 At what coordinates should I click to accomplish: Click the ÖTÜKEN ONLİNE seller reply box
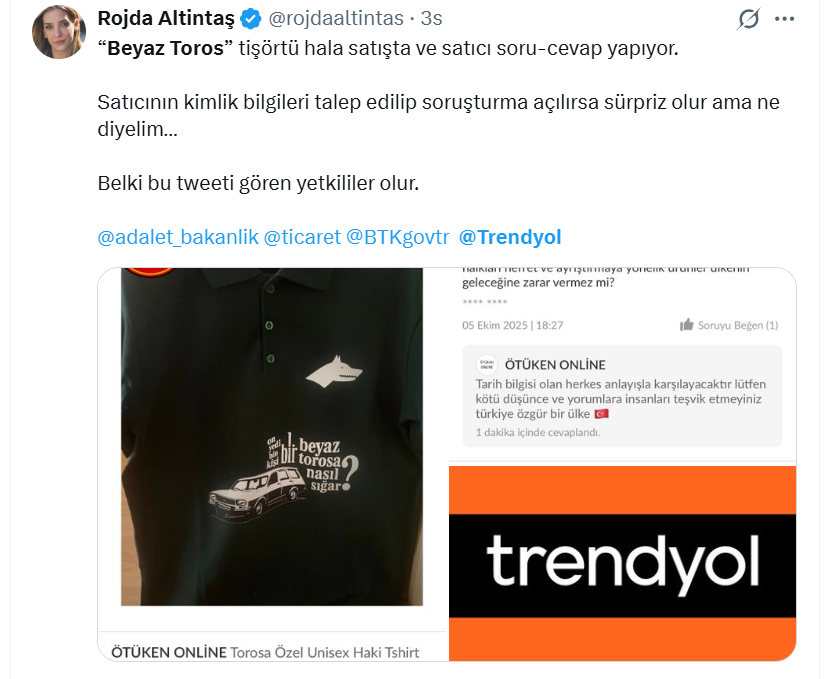pyautogui.click(x=622, y=396)
